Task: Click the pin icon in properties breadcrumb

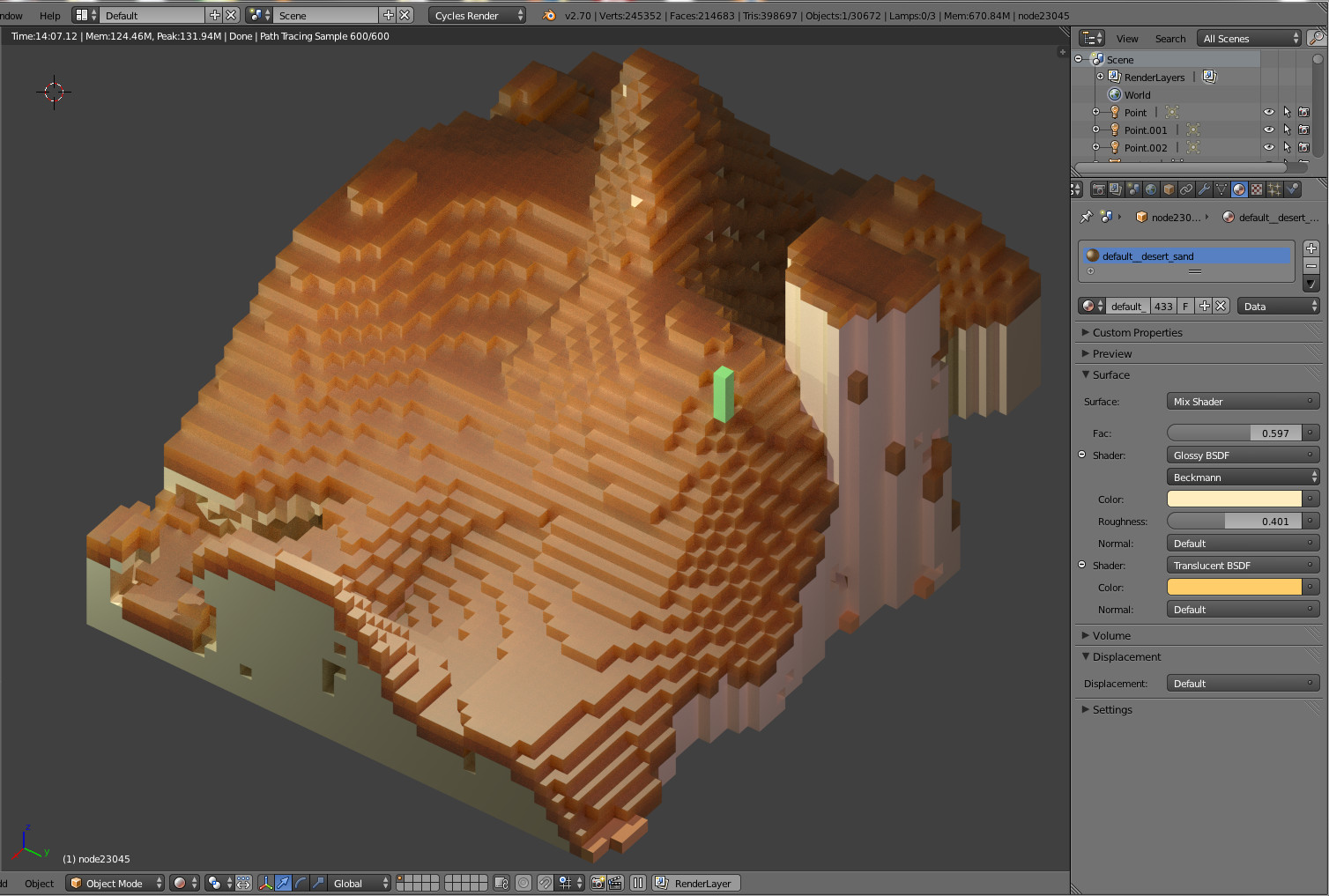Action: [1086, 217]
